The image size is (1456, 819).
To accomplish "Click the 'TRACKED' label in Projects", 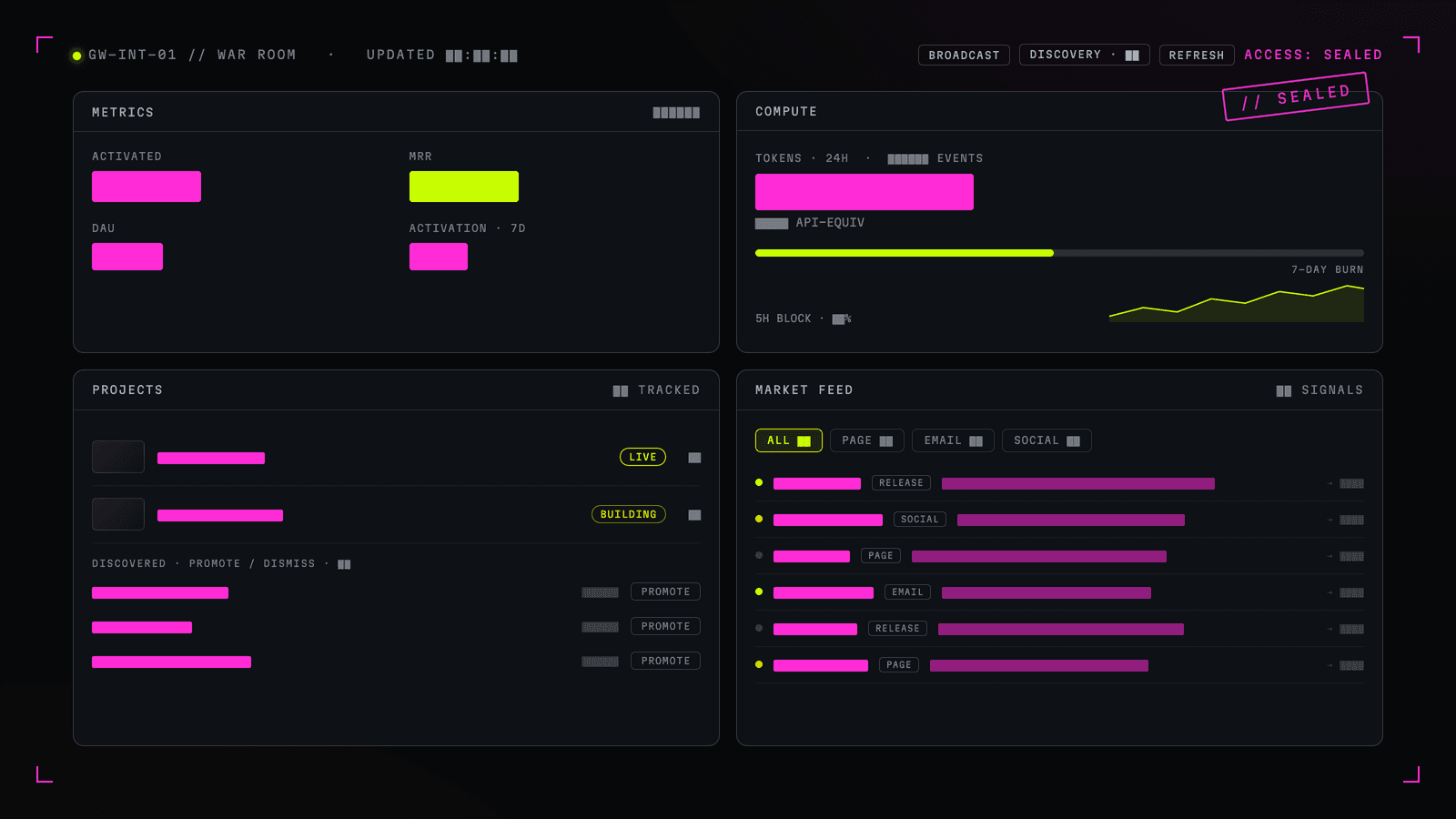I will [x=669, y=389].
